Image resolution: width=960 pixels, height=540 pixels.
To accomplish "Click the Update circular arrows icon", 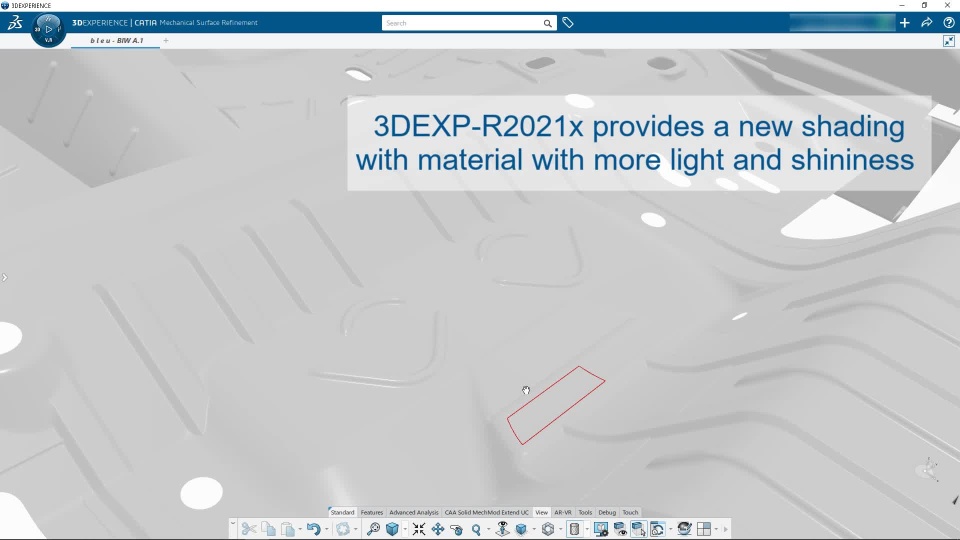I will (x=342, y=529).
